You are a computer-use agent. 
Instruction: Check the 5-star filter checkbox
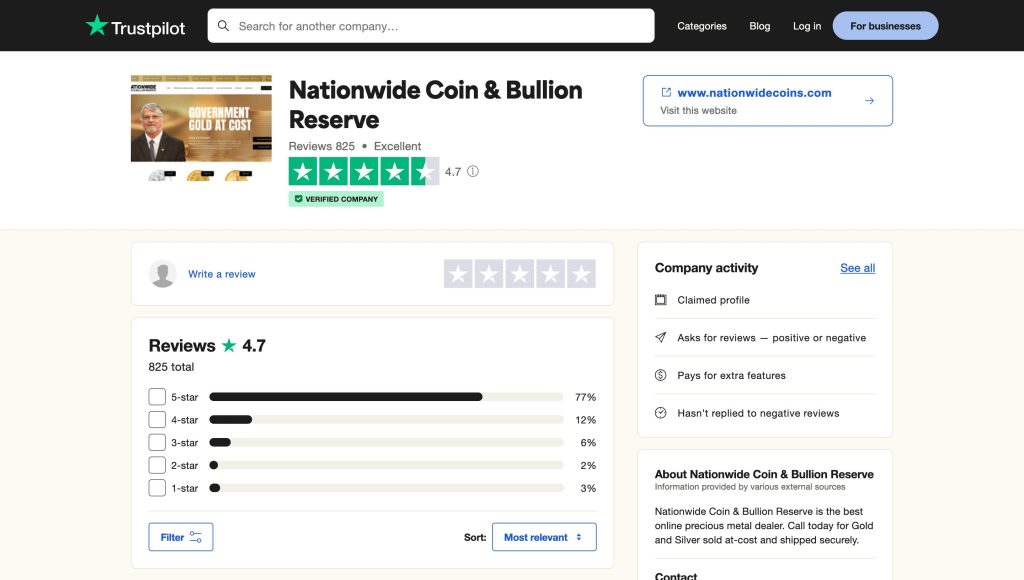click(x=157, y=397)
